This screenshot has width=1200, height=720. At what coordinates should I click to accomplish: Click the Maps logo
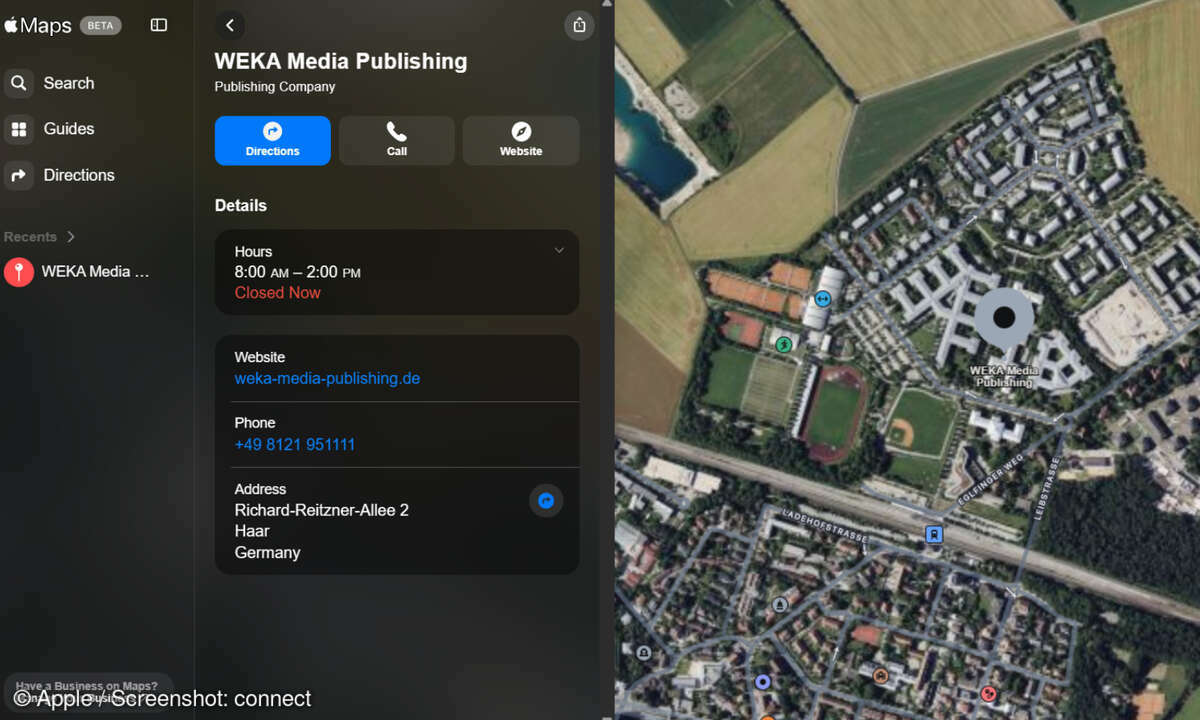(x=38, y=25)
